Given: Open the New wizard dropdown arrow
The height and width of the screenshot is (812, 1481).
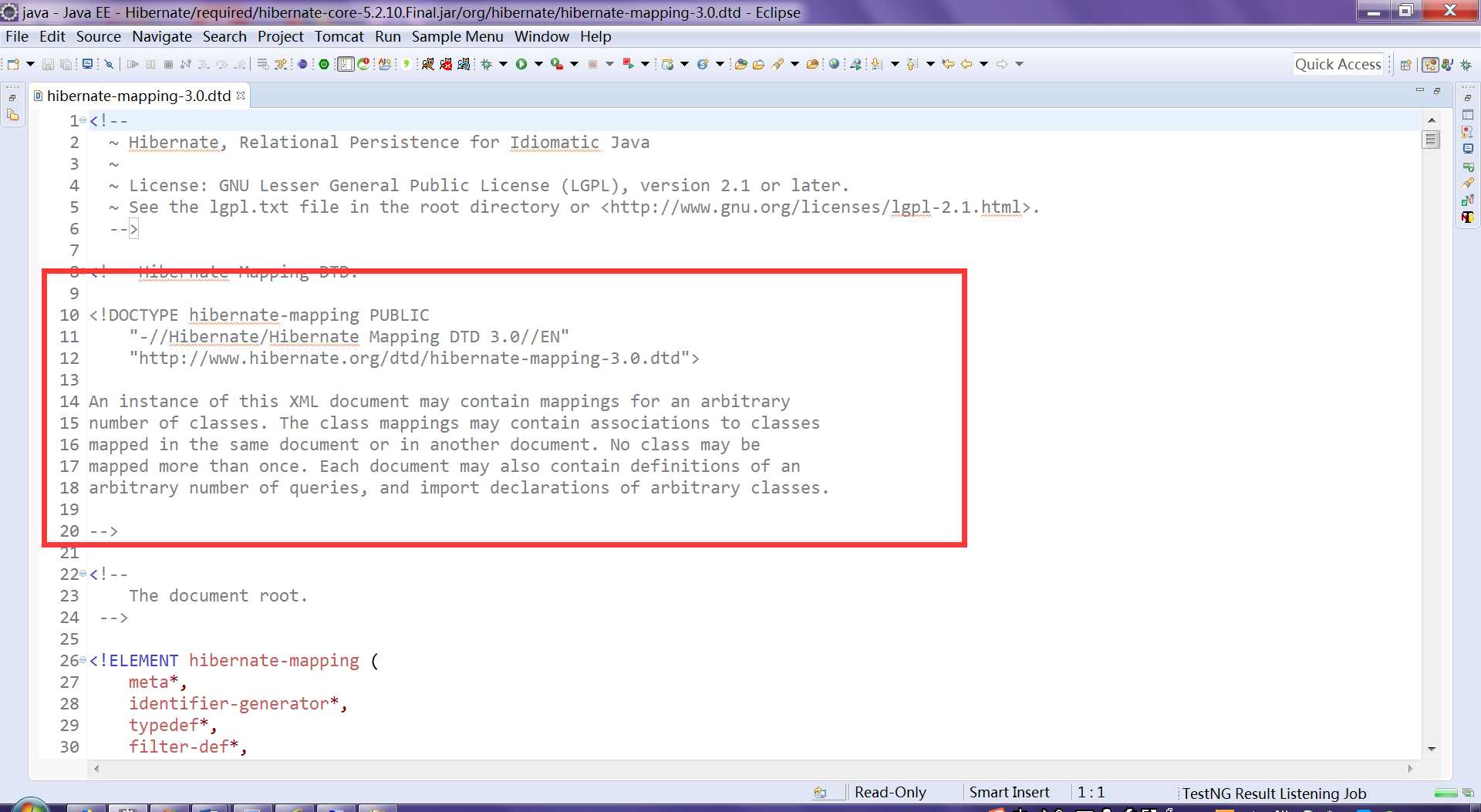Looking at the screenshot, I should coord(30,64).
